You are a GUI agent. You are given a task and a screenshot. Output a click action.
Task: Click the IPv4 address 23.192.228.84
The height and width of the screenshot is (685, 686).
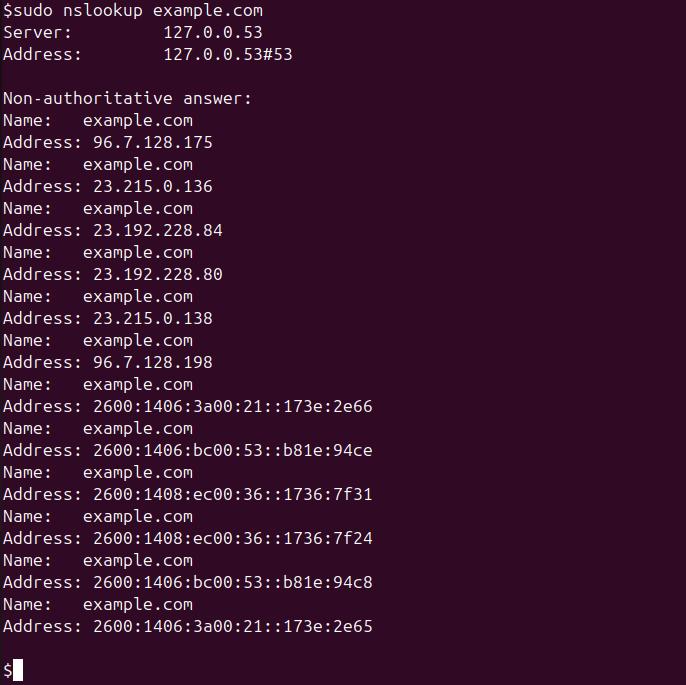[x=158, y=230]
